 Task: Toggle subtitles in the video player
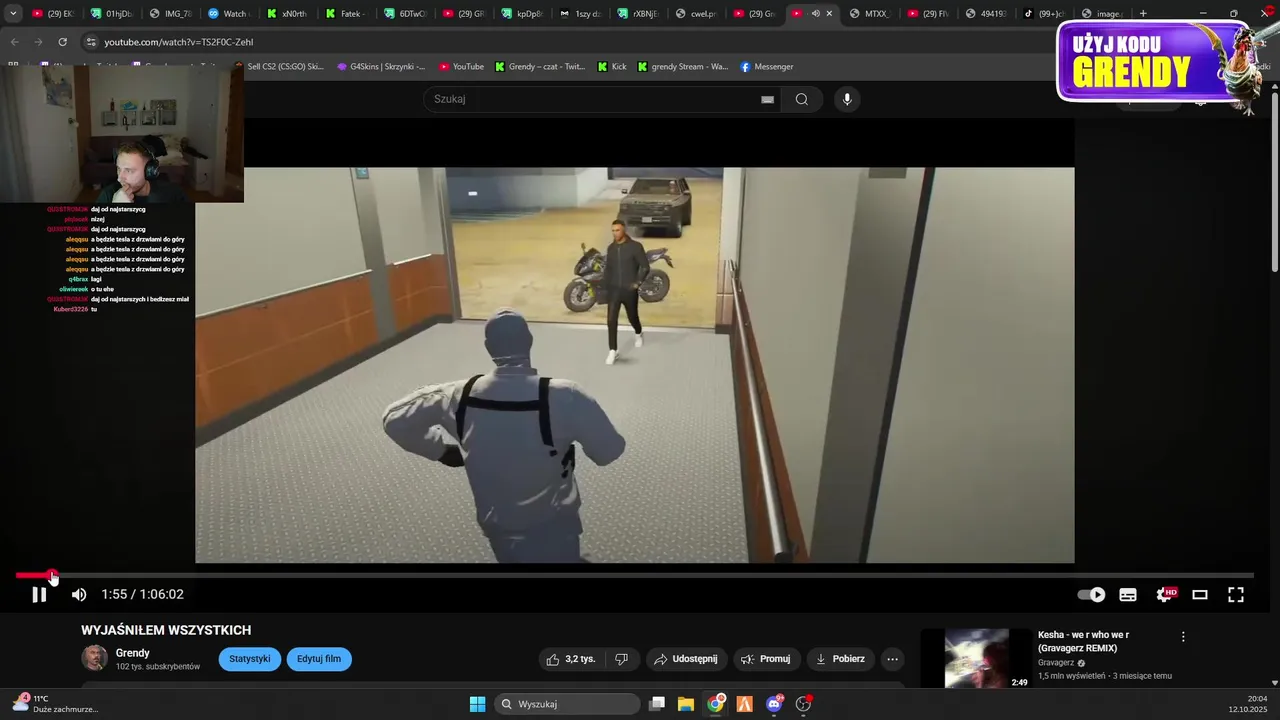tap(1128, 594)
